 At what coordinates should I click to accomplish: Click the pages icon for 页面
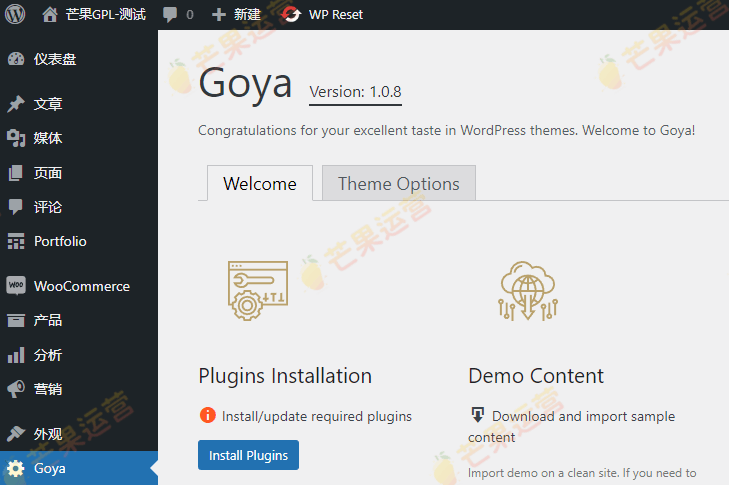(x=15, y=173)
